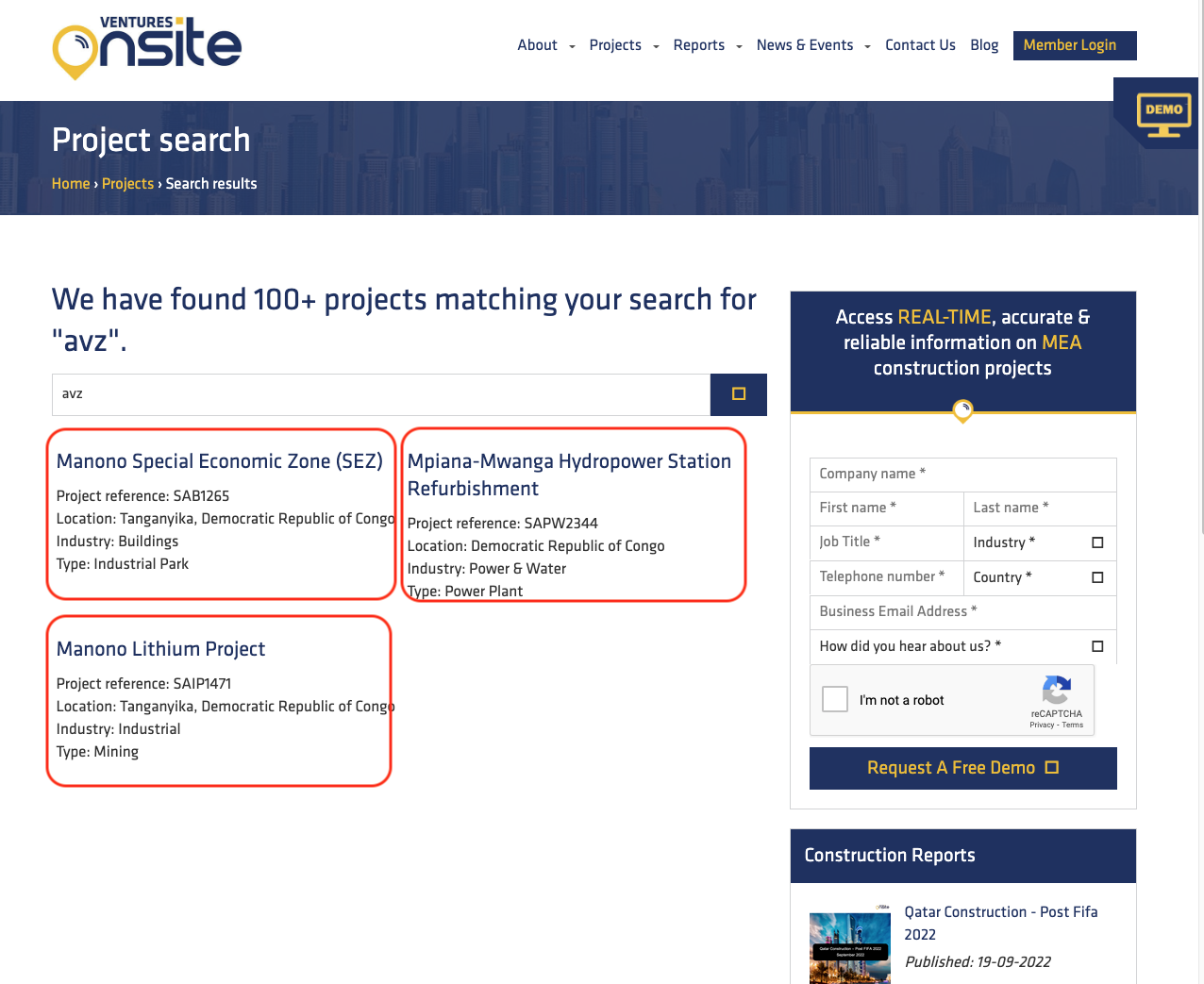Screen dimensions: 1204x984
Task: Click the search button beside avz field
Action: 738,394
